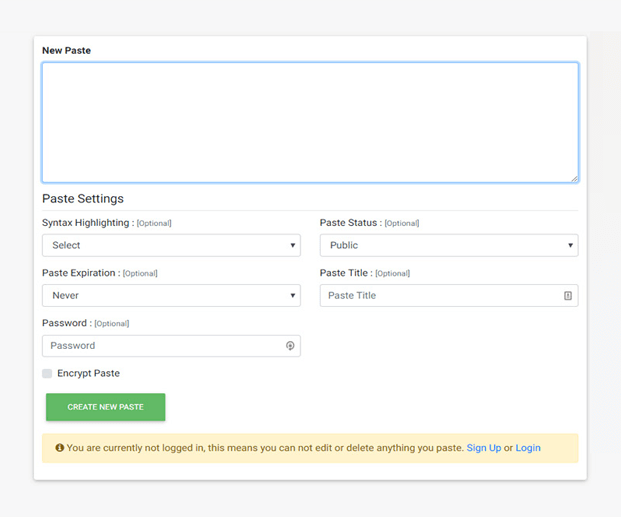Click the key icon inside the Password field
Screen dimensions: 621x517
[290, 346]
